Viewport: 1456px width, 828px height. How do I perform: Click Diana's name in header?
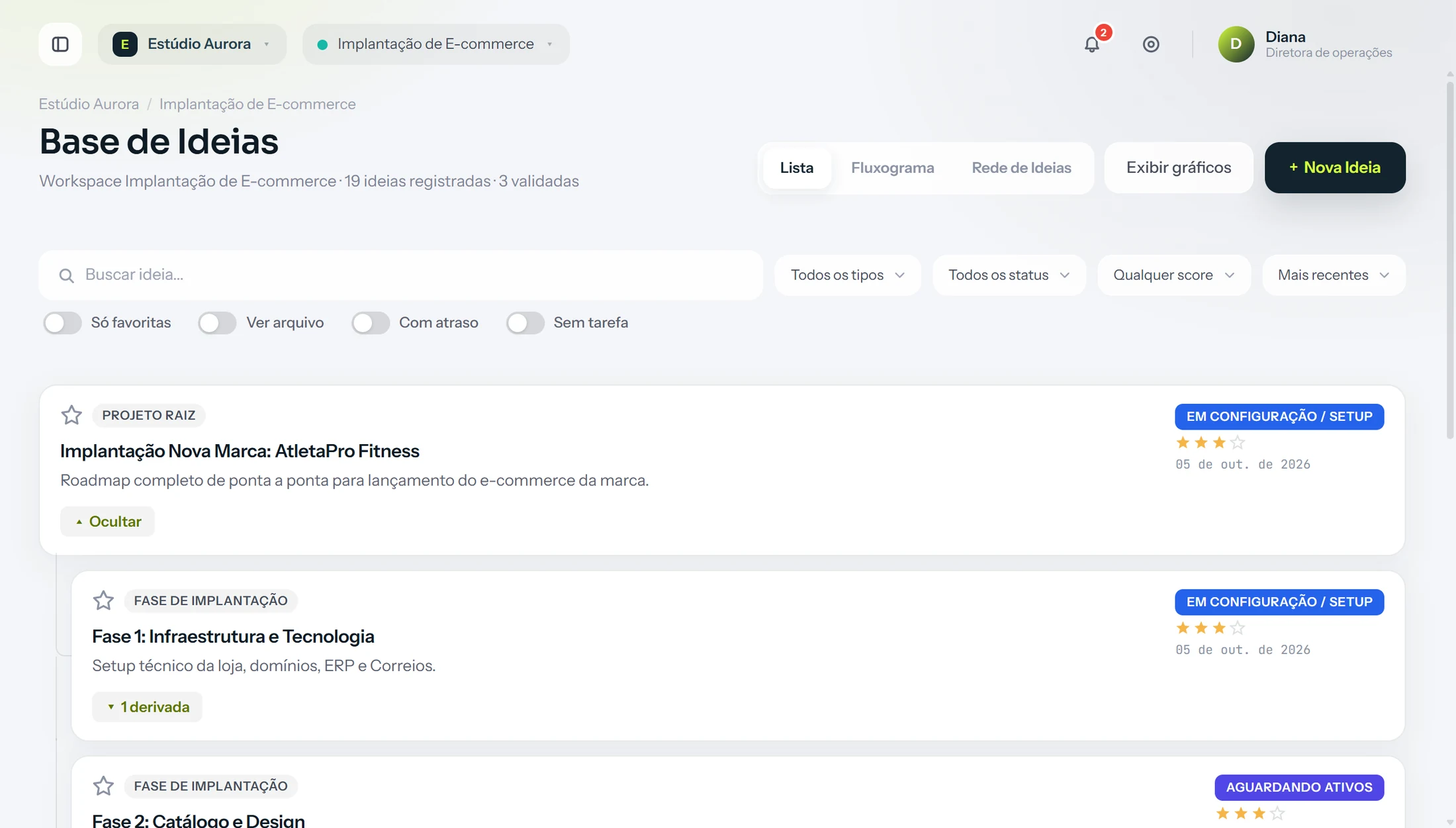1285,37
